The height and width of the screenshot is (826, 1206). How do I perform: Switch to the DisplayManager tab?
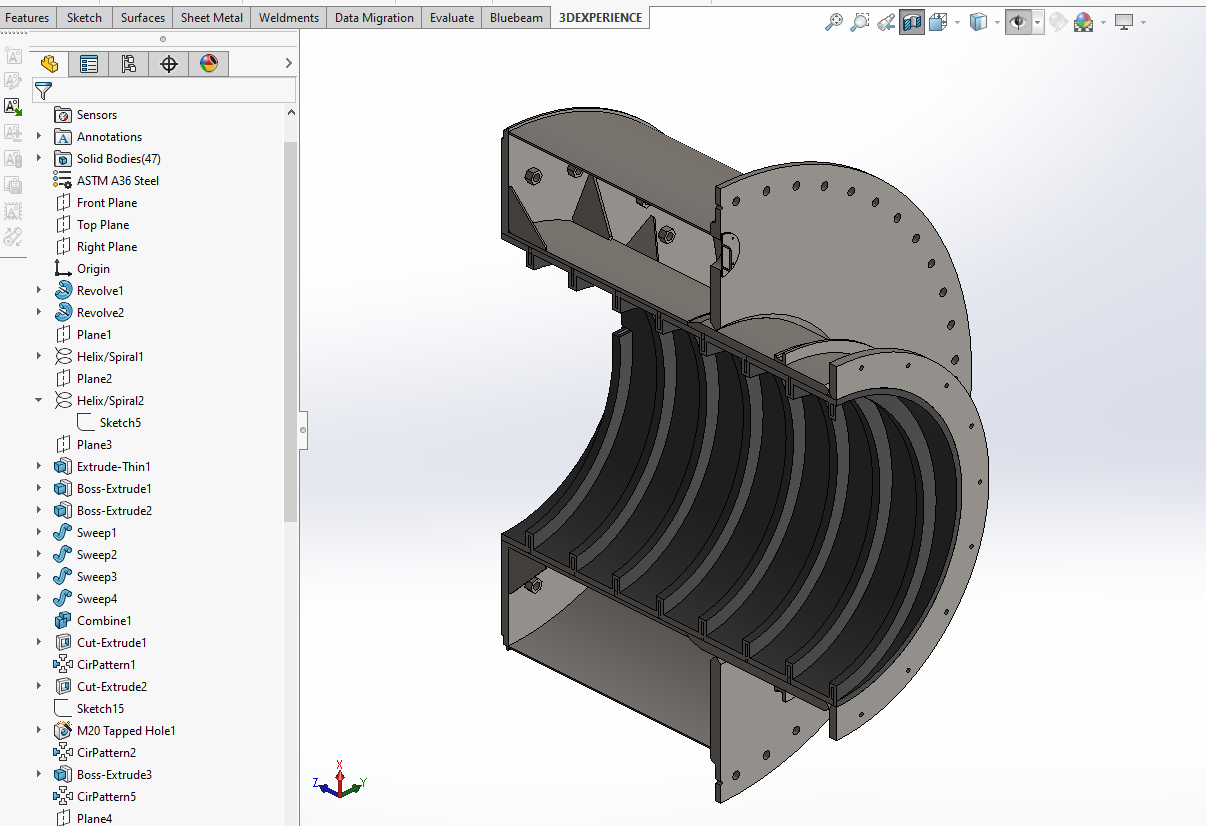pyautogui.click(x=208, y=64)
